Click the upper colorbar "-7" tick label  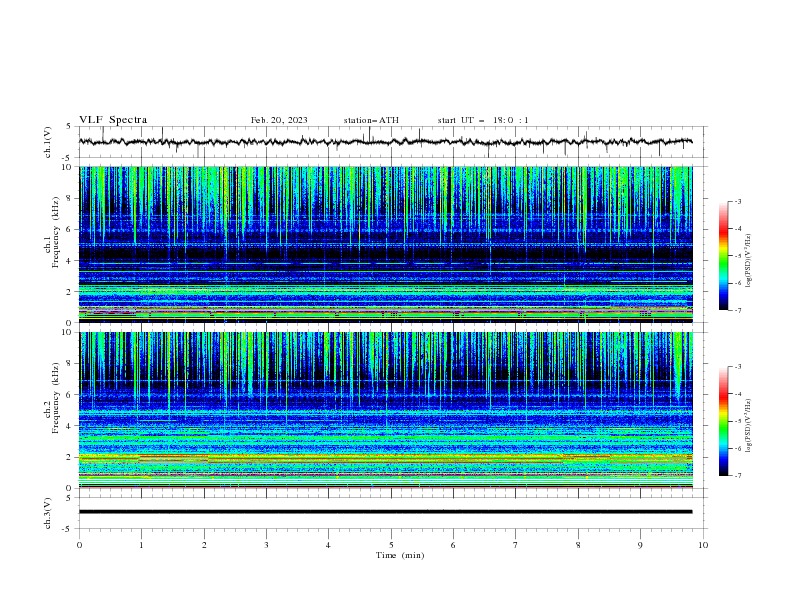coord(738,310)
